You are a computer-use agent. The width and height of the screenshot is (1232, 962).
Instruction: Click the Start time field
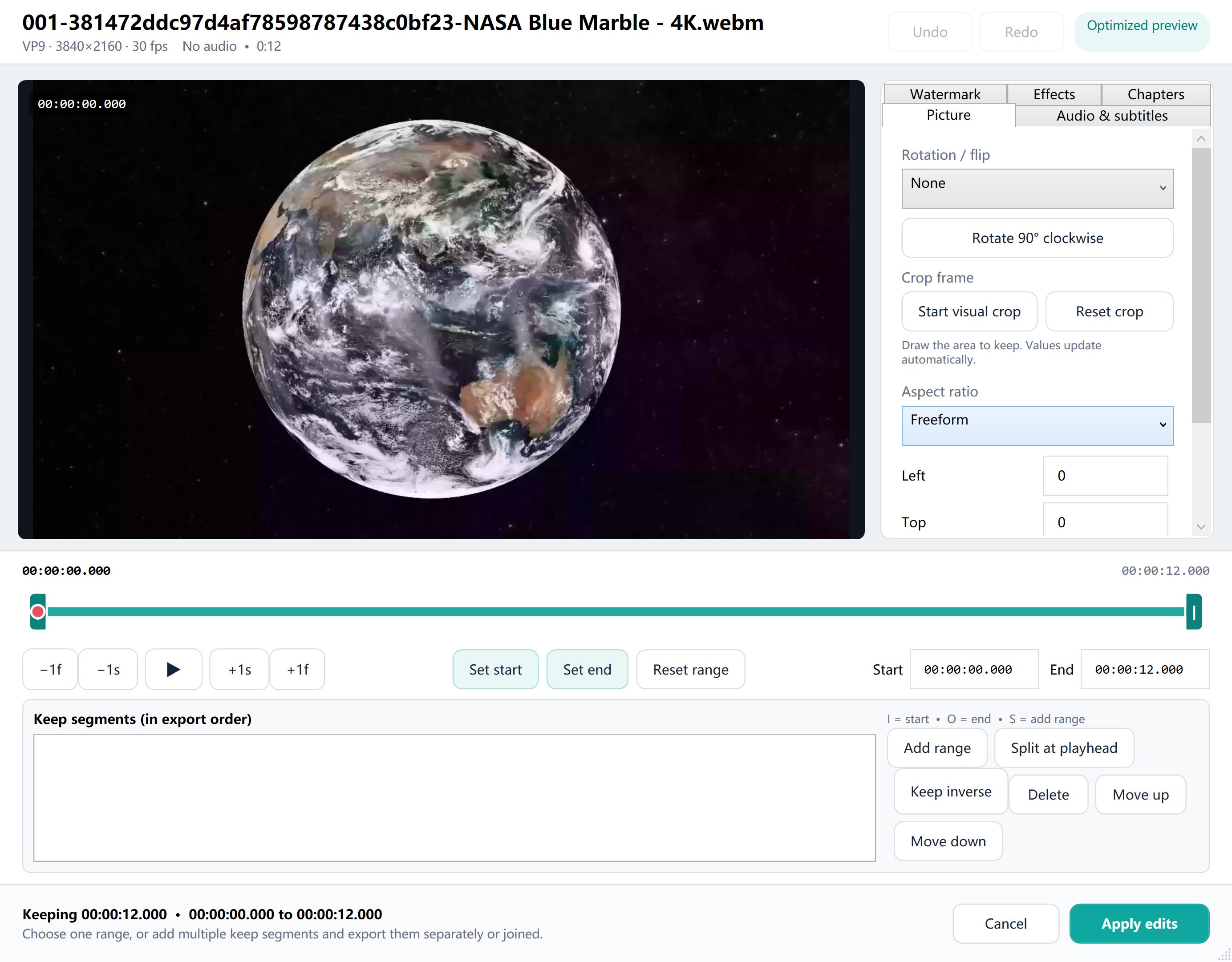tap(974, 669)
